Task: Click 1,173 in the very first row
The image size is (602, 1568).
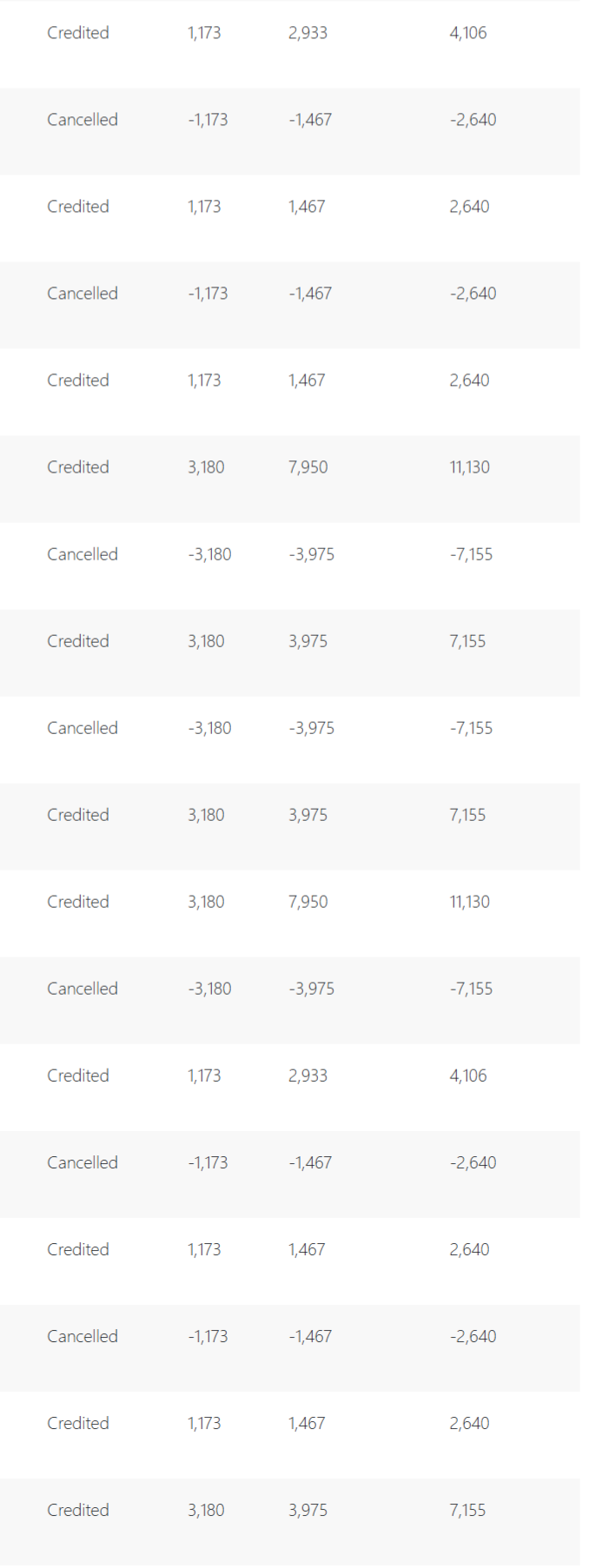Action: [x=204, y=33]
